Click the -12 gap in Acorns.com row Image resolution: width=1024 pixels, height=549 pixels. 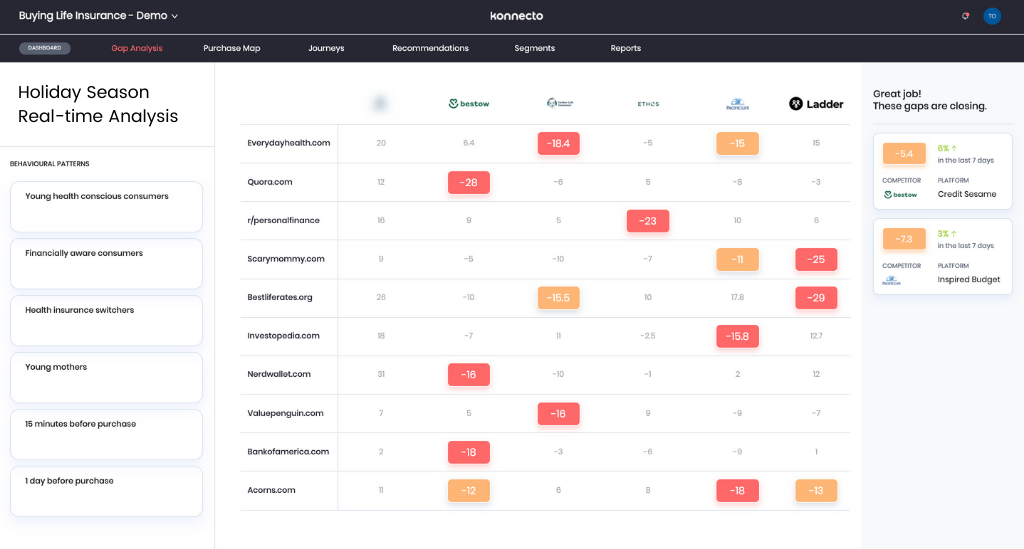click(x=468, y=490)
